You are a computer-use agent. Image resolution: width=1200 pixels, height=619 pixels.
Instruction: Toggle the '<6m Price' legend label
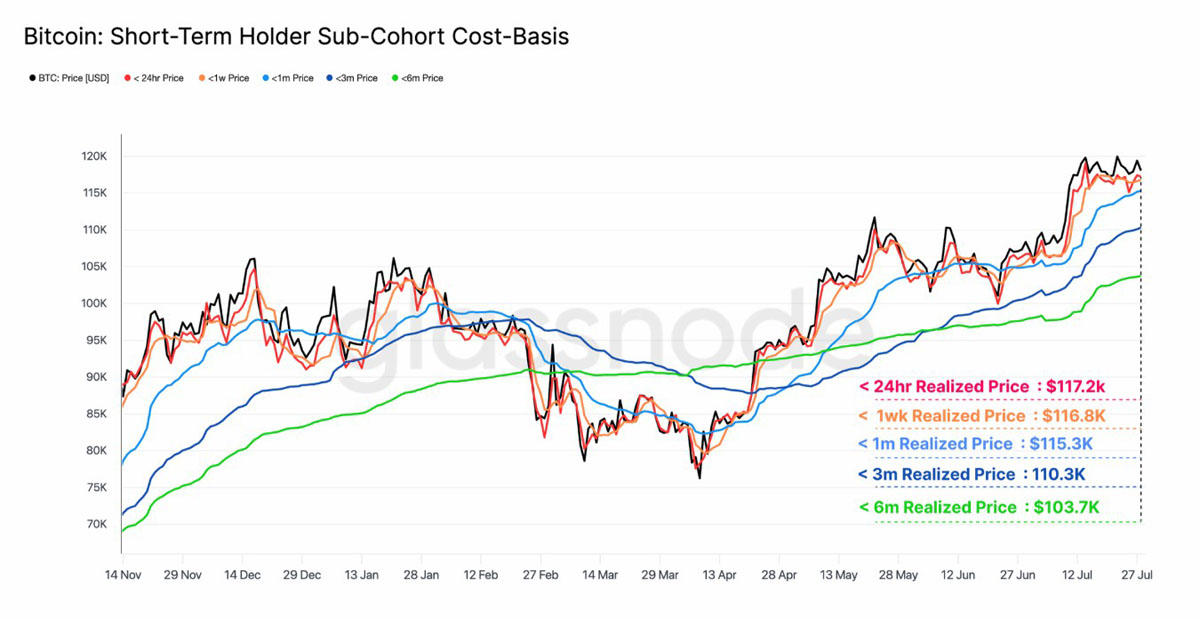click(422, 78)
